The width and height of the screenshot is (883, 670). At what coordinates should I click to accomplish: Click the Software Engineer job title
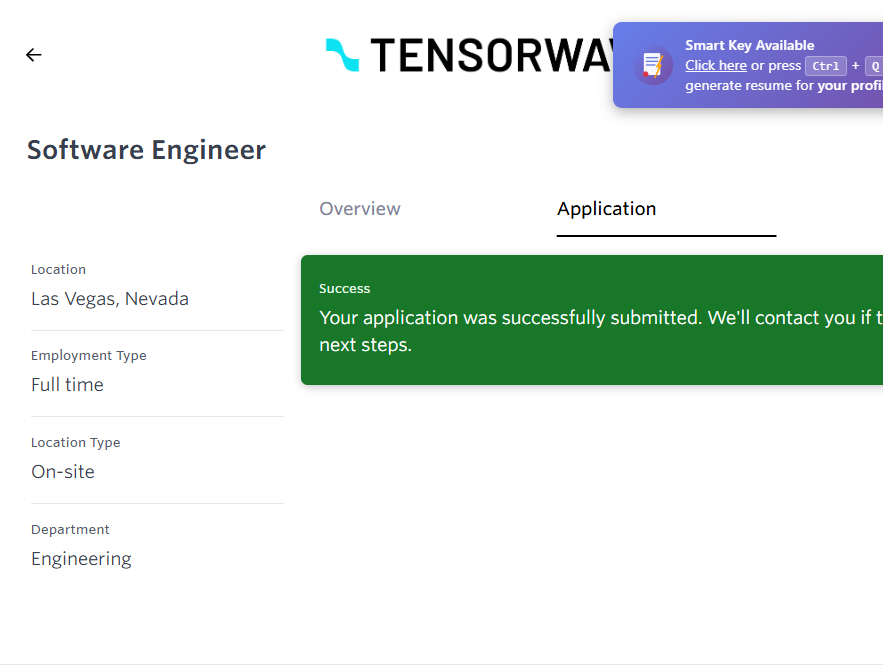146,150
